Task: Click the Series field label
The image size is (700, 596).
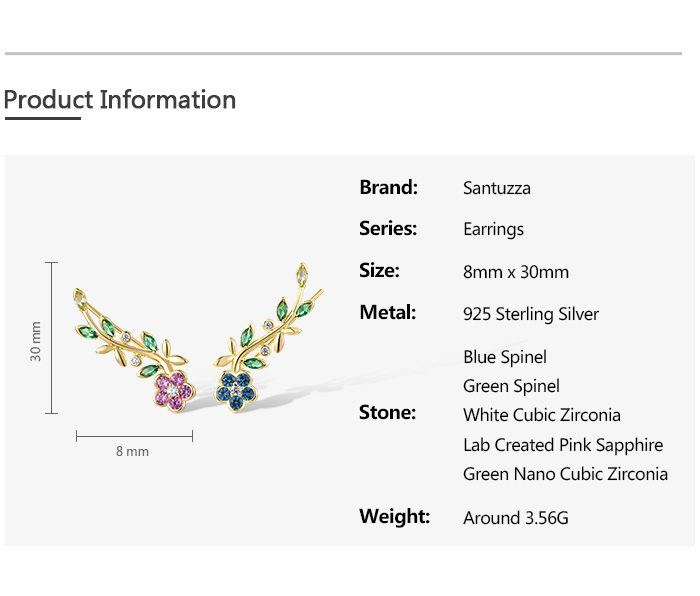Action: click(388, 228)
